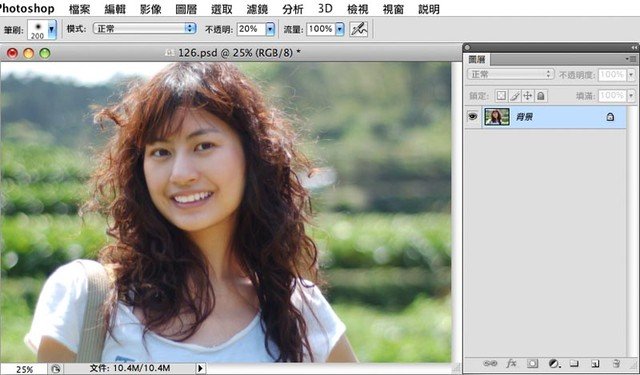Open the brush 模式 blend mode dropdown
The height and width of the screenshot is (375, 640).
pyautogui.click(x=144, y=29)
